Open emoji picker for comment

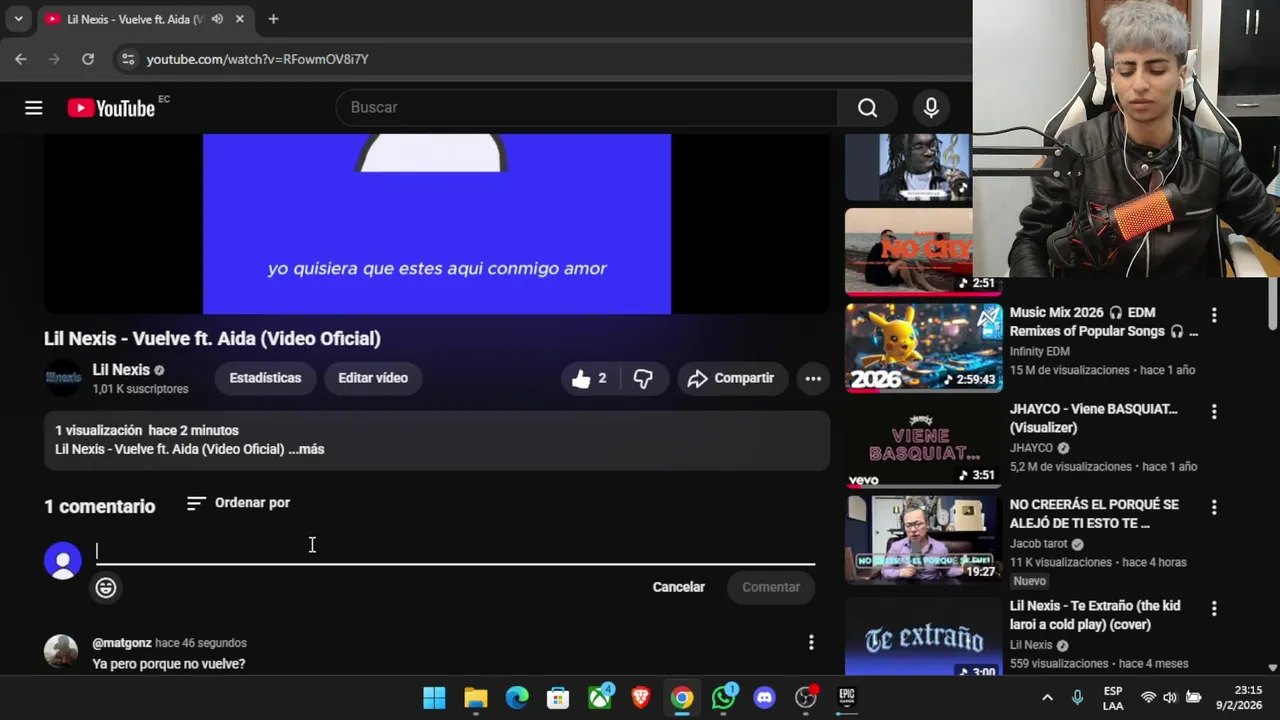106,587
